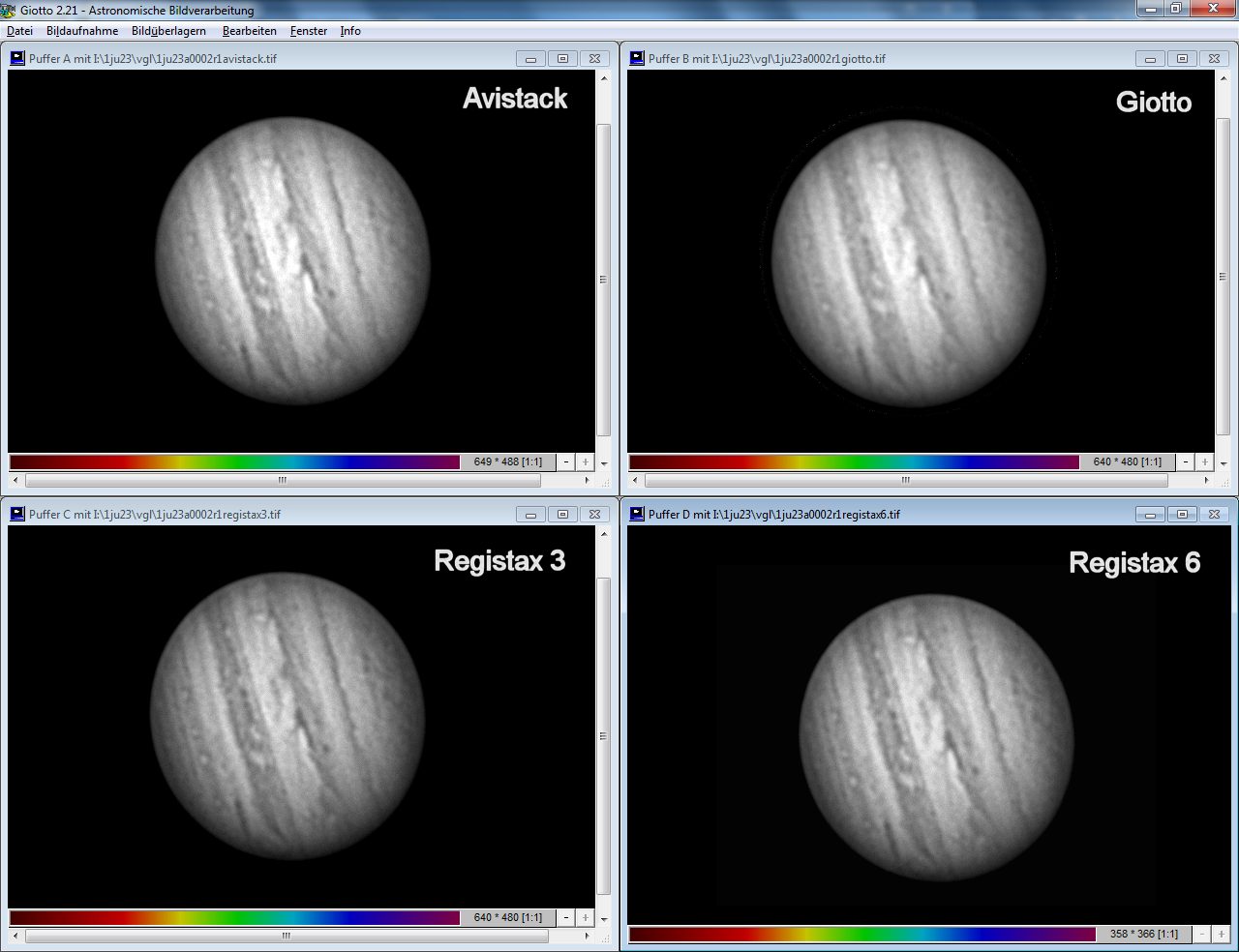
Task: Maximize the Puffer A window
Action: point(562,59)
